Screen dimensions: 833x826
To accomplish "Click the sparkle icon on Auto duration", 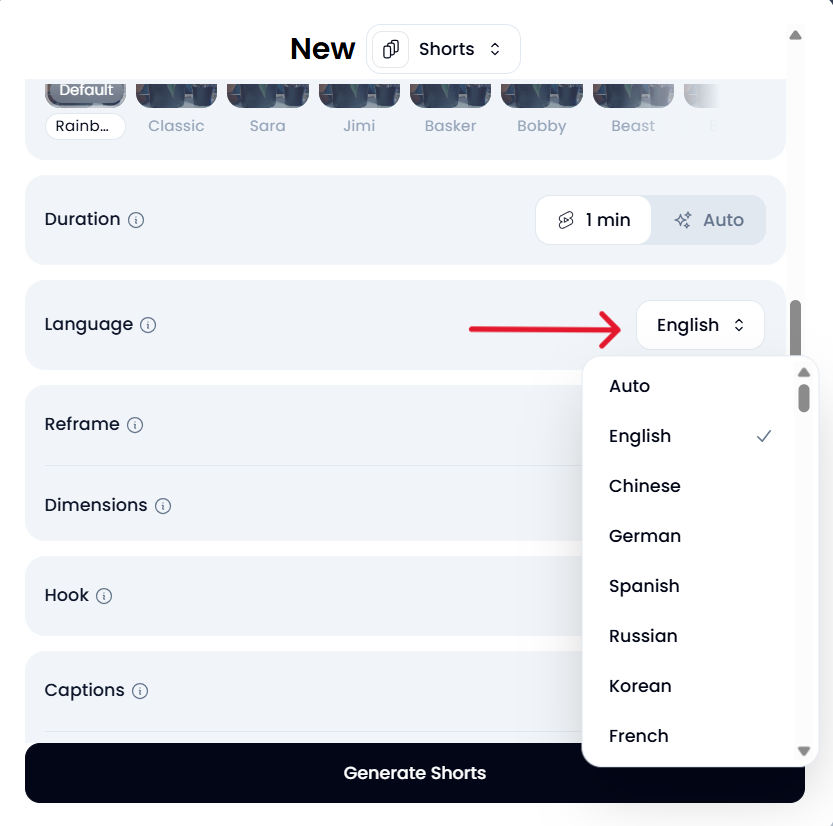I will click(x=683, y=220).
